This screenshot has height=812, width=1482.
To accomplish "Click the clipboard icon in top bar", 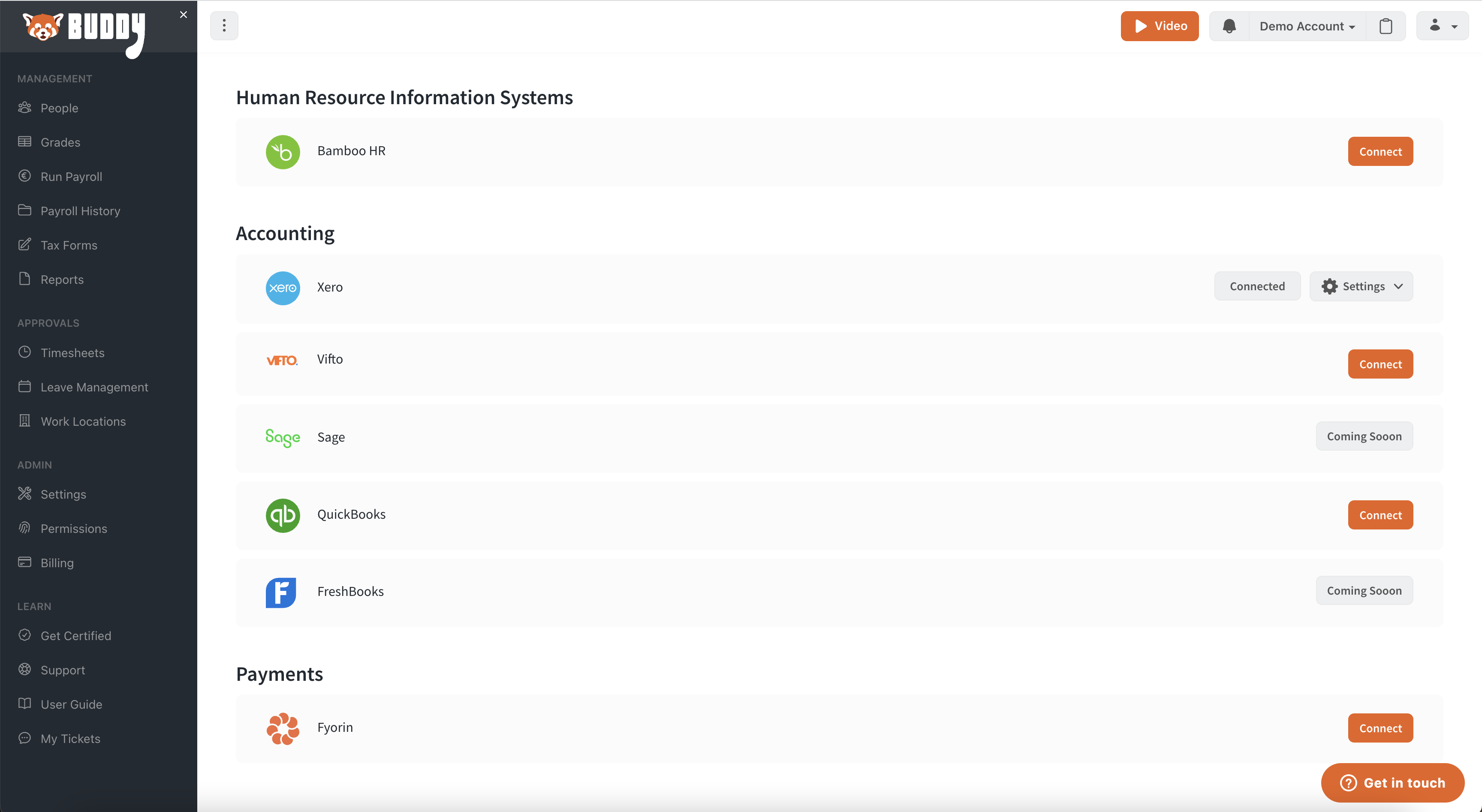I will (x=1386, y=26).
